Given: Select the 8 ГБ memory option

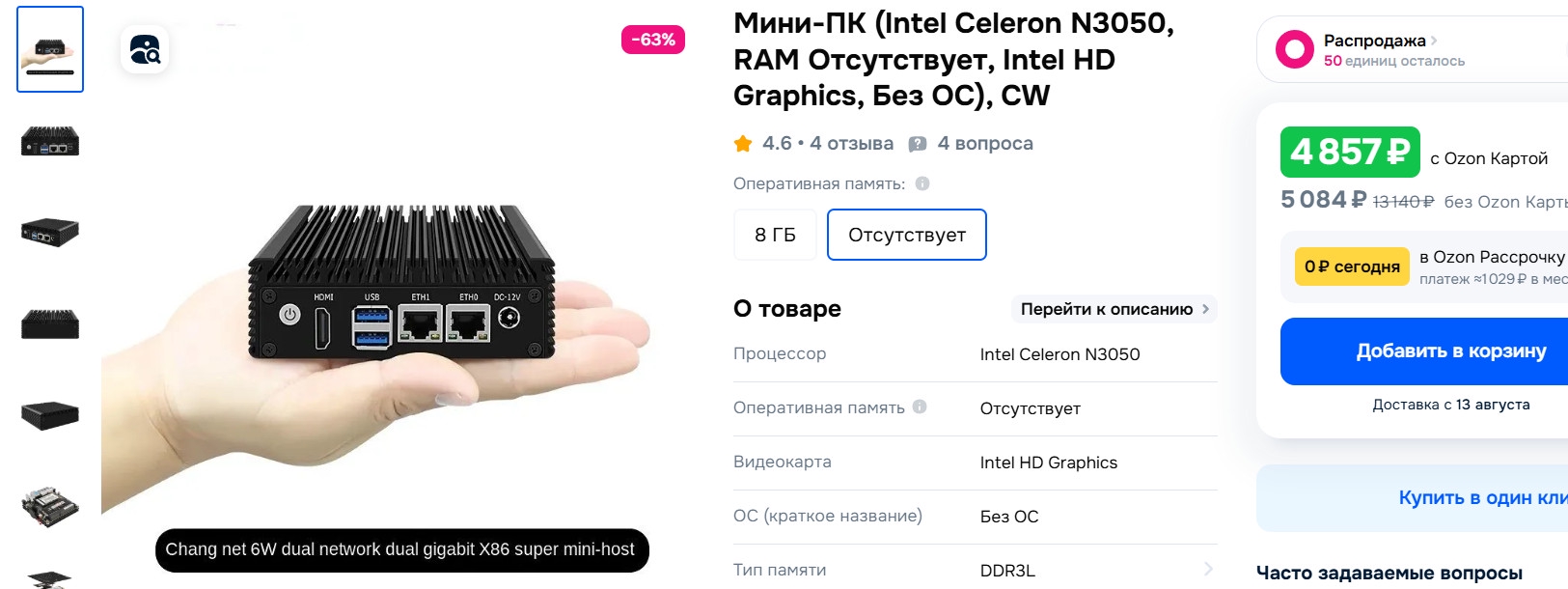Looking at the screenshot, I should click(x=775, y=235).
